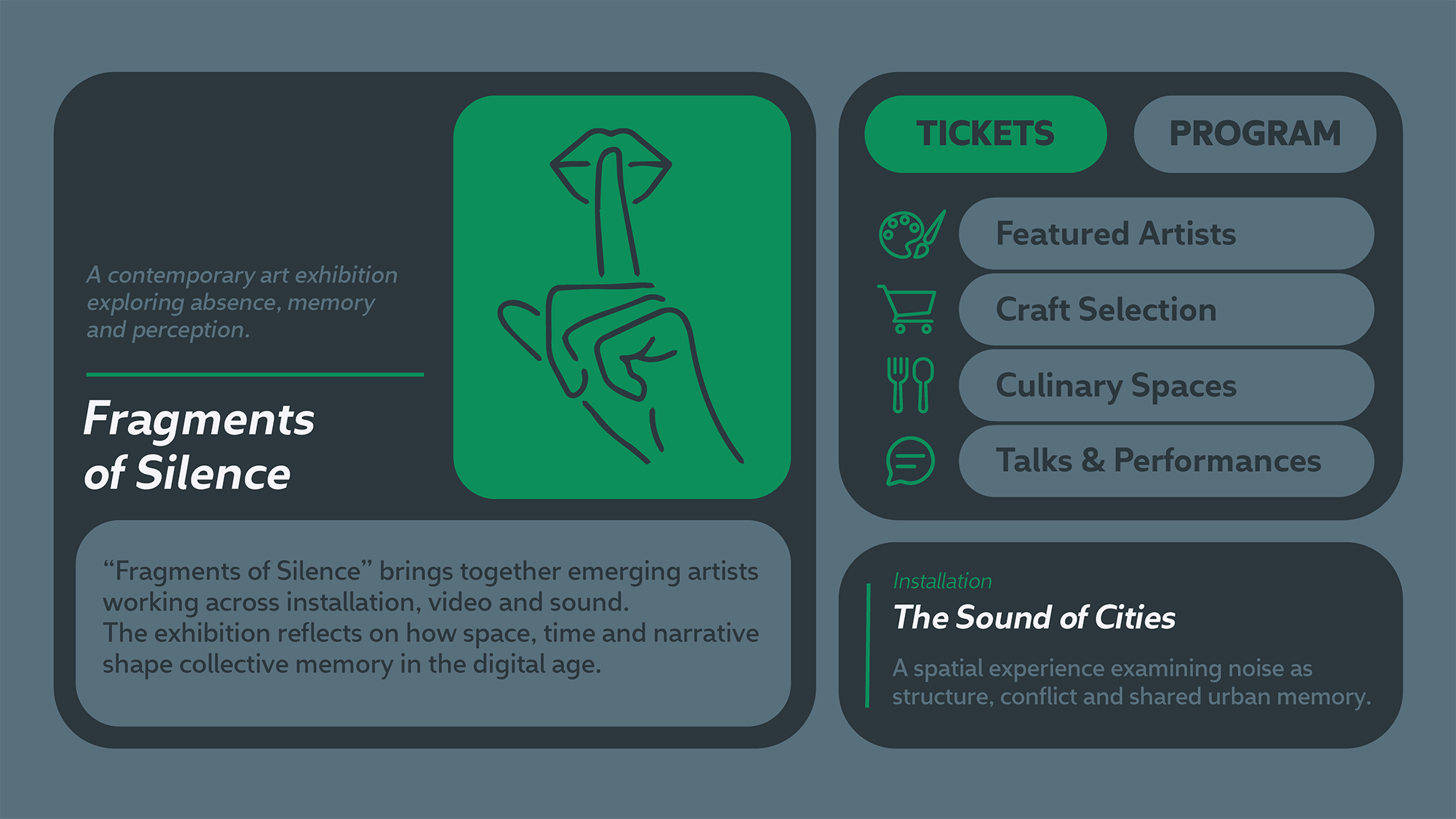Screen dimensions: 1456x819
Task: Open the Talks & Performances section
Action: 1166,462
